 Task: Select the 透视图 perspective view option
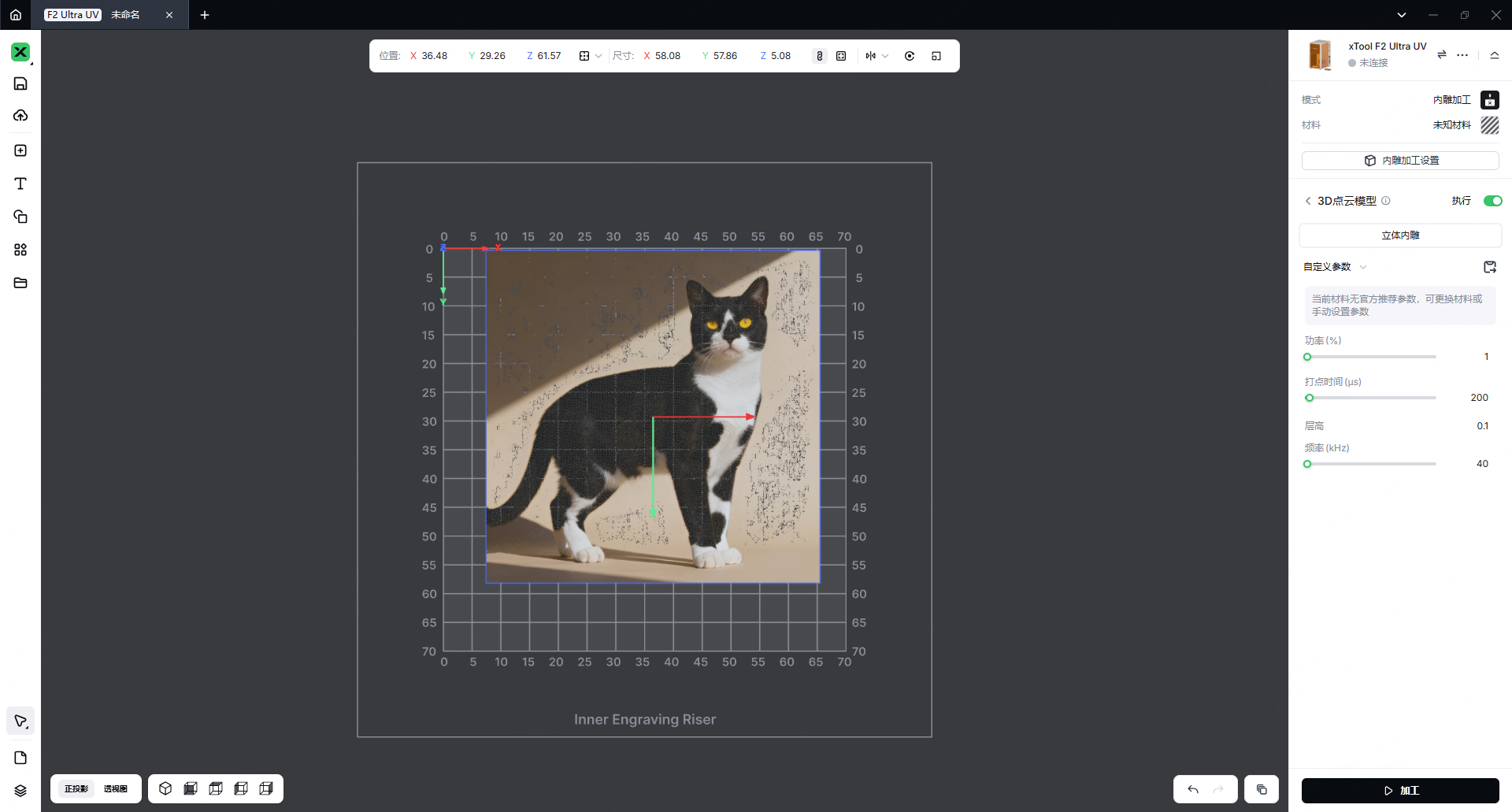(x=115, y=788)
